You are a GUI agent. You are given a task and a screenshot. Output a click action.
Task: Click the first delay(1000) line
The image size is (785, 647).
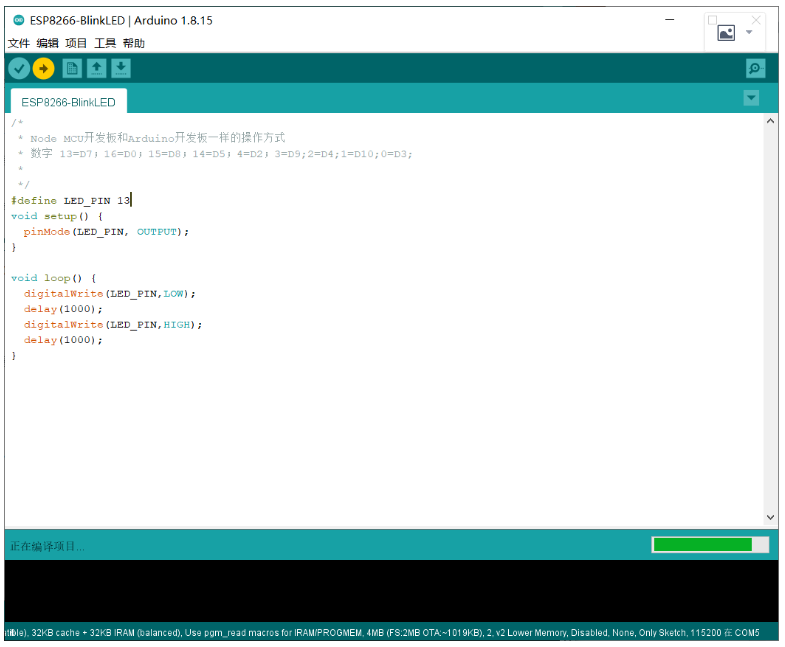click(63, 308)
